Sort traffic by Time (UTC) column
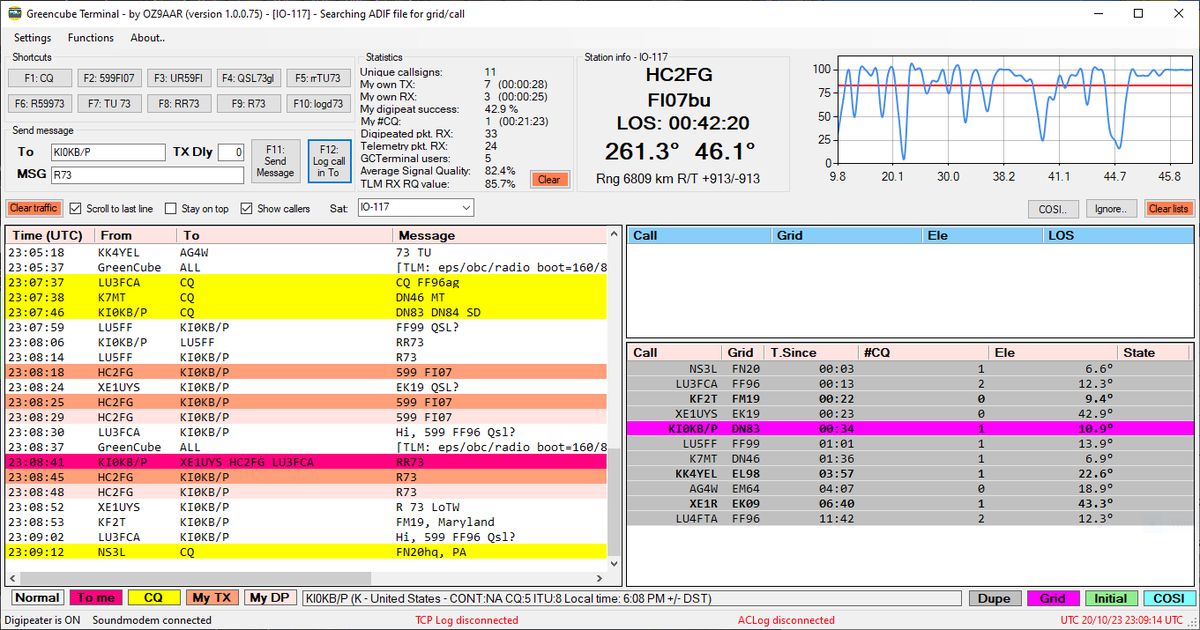1200x630 pixels. [49, 236]
